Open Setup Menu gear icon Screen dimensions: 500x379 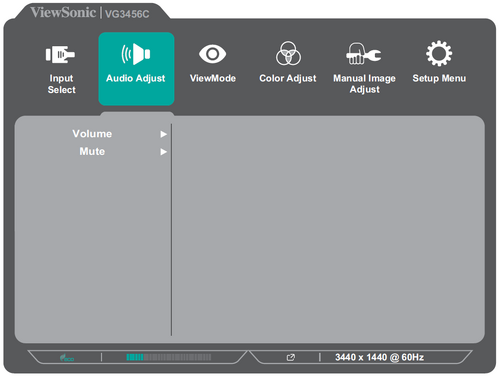point(439,53)
